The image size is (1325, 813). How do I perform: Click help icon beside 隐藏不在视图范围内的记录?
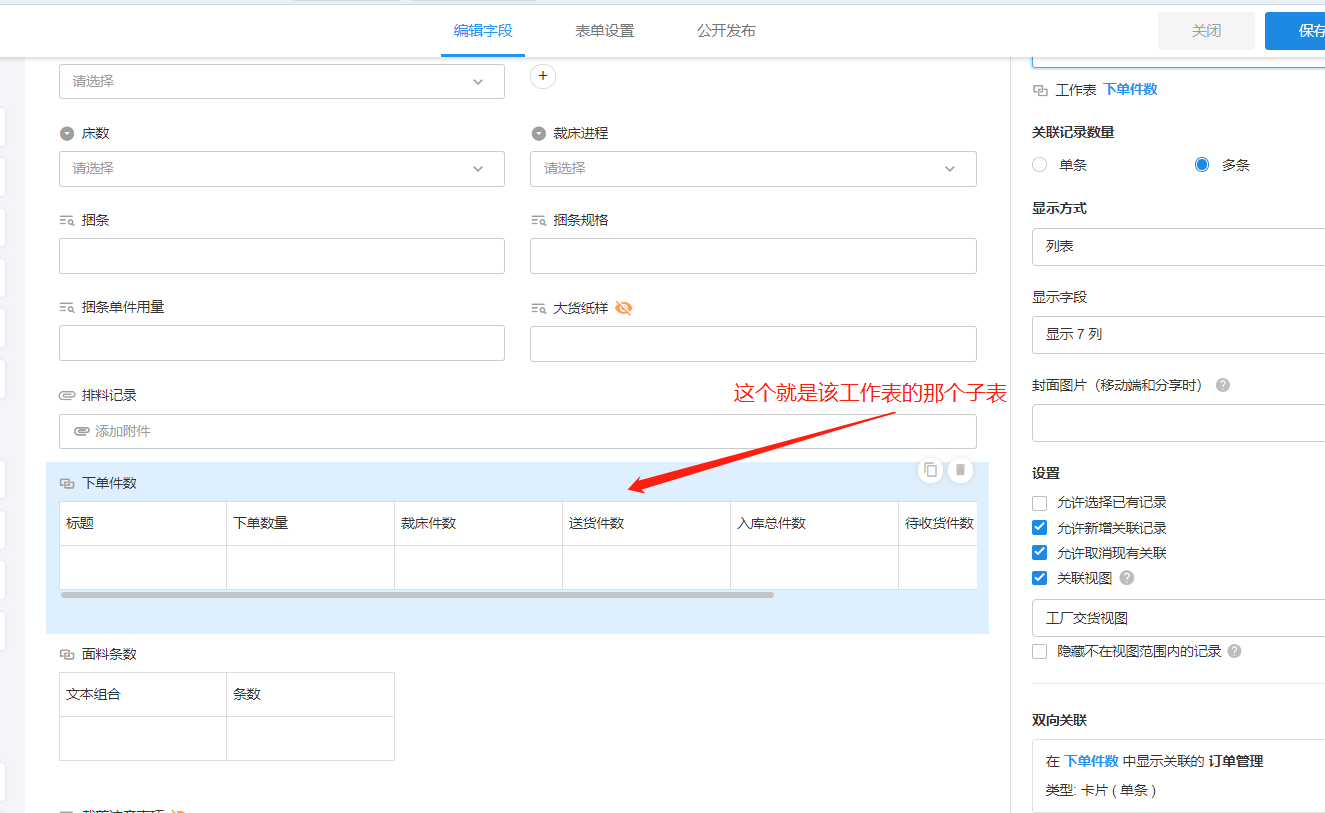[x=1234, y=651]
